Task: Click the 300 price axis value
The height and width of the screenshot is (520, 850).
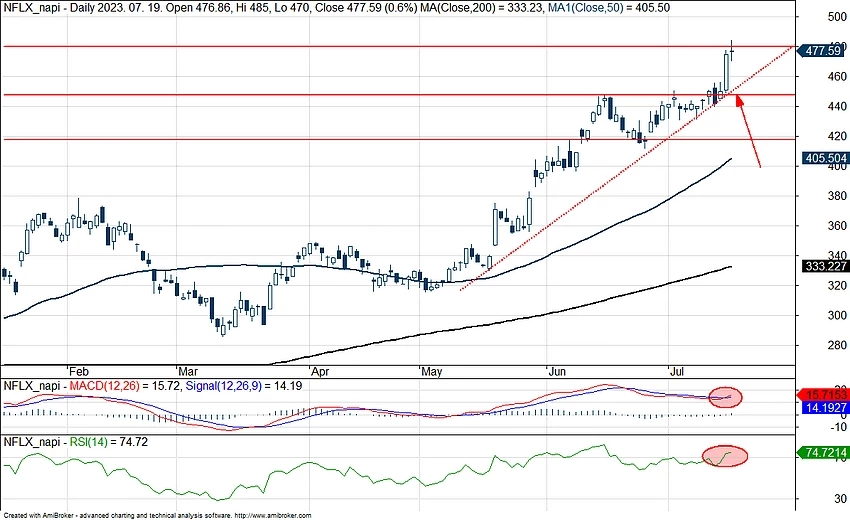Action: [837, 315]
